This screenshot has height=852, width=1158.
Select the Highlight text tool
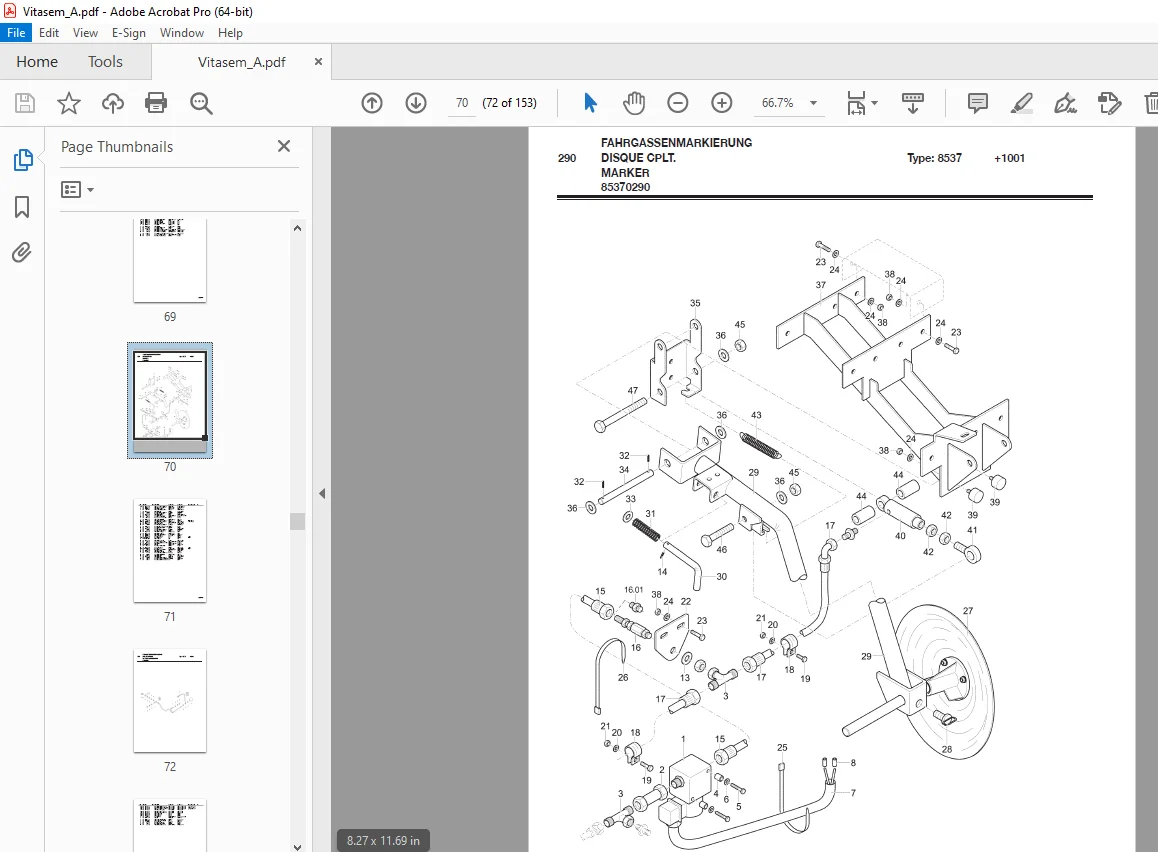[1021, 103]
